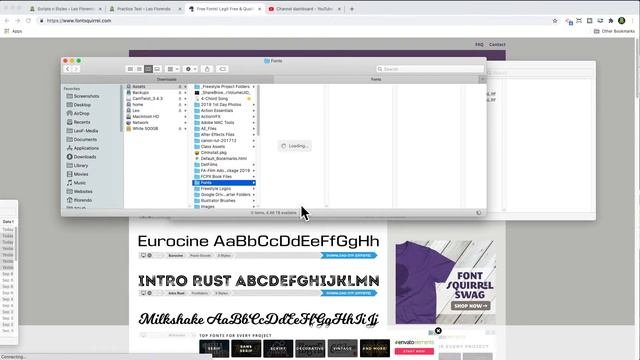
Task: Open the Finder action gear menu
Action: [191, 69]
